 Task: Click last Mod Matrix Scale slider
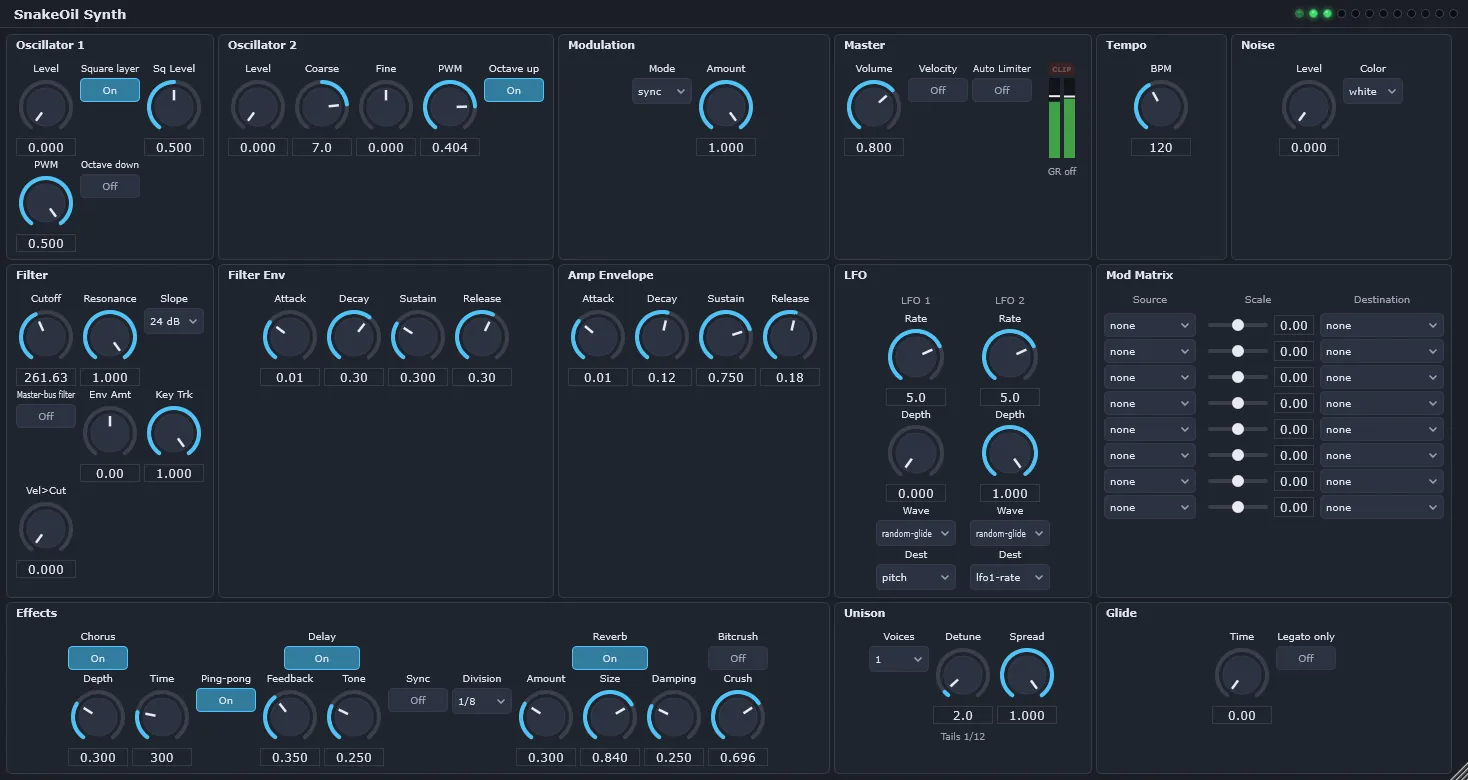pos(1238,507)
